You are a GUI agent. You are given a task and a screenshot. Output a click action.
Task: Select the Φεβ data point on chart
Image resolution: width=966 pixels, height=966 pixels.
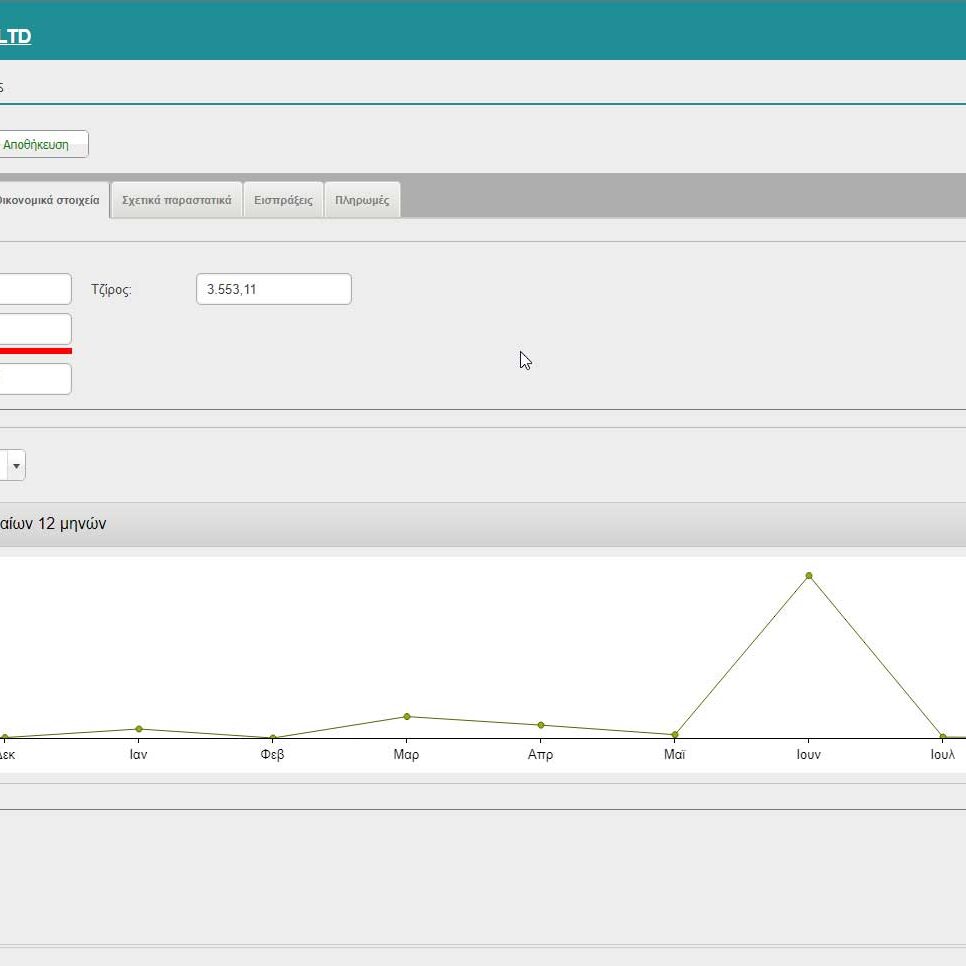point(273,738)
